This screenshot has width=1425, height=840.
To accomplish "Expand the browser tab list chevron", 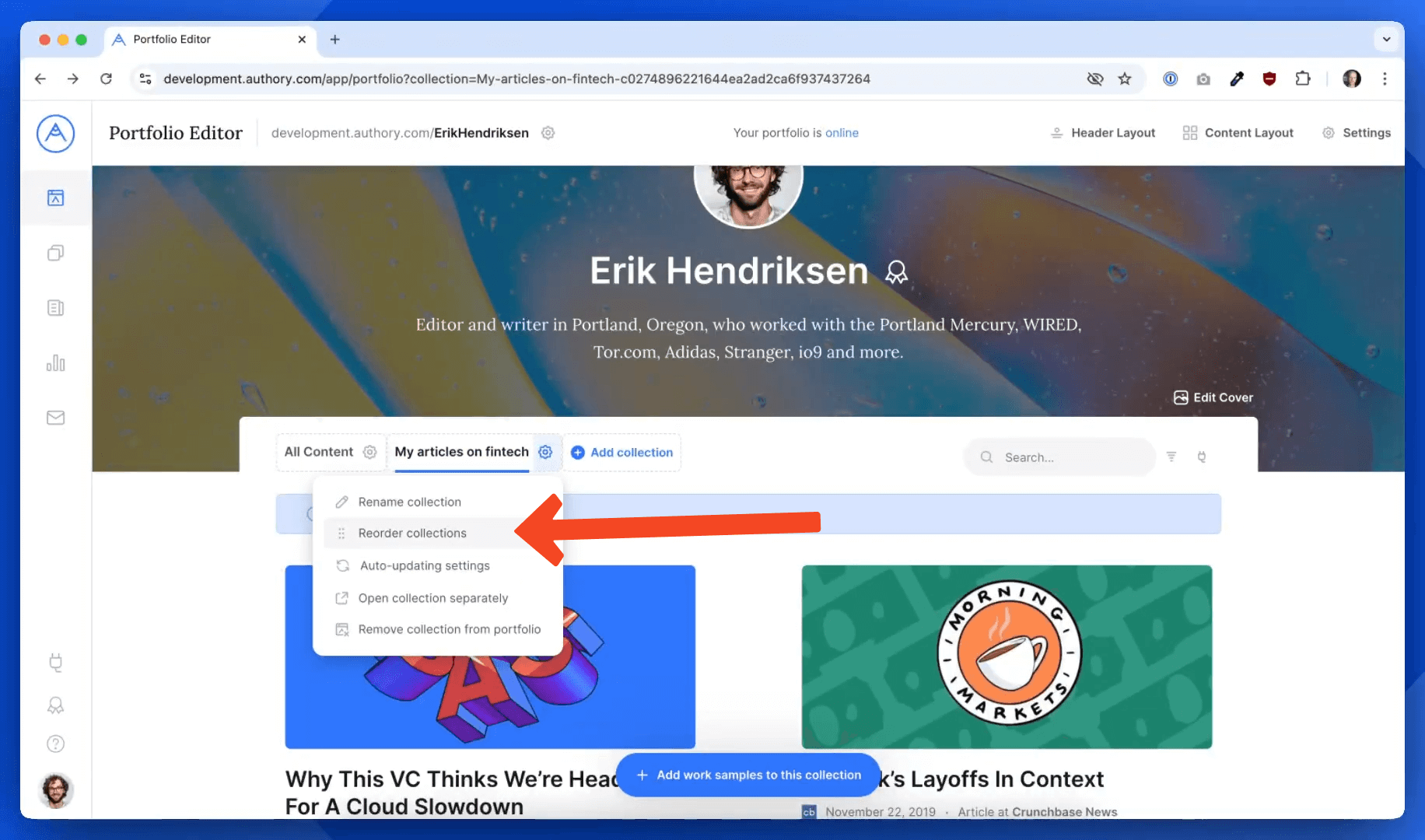I will (x=1386, y=39).
